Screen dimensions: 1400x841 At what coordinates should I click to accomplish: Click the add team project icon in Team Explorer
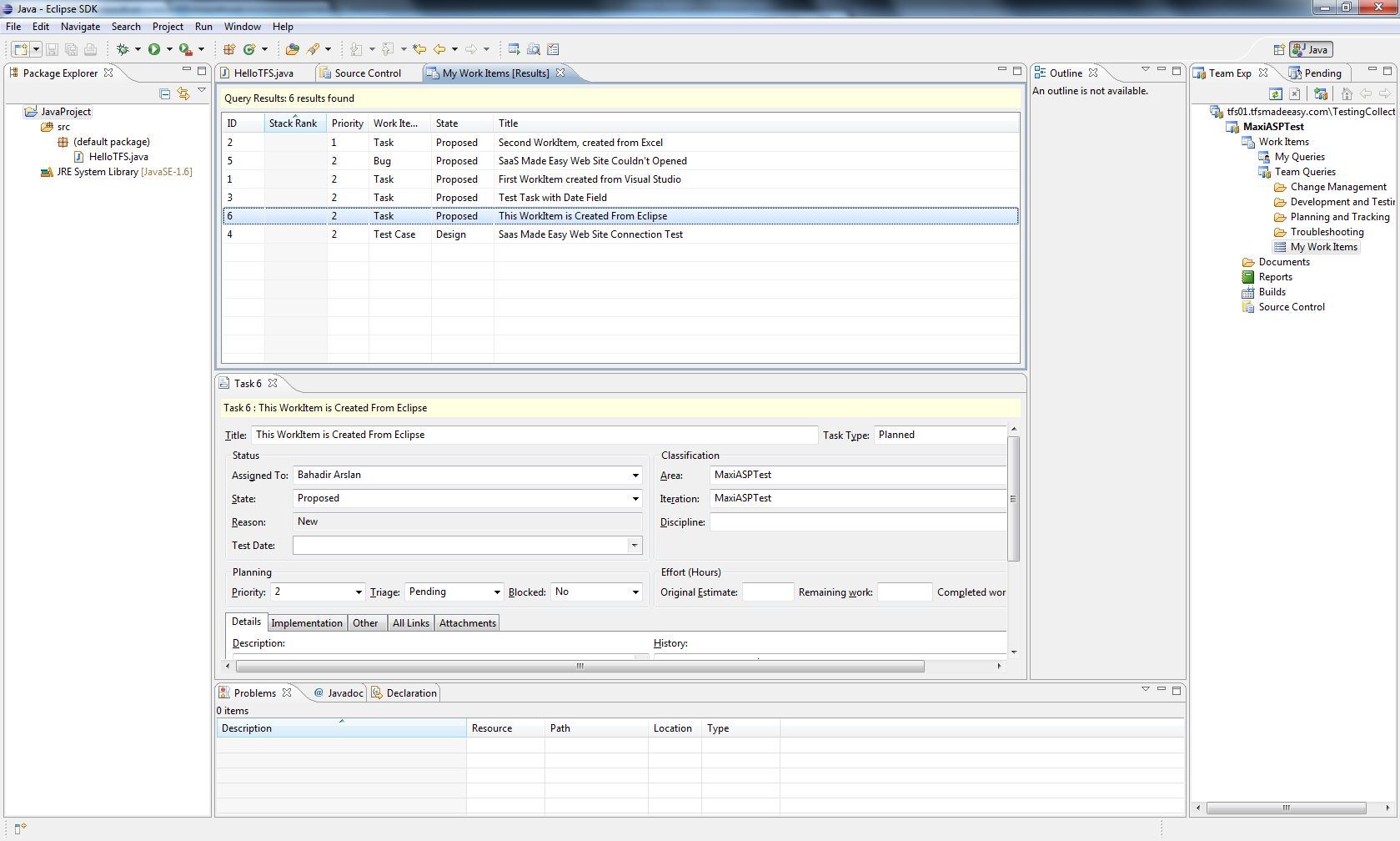pos(1321,93)
